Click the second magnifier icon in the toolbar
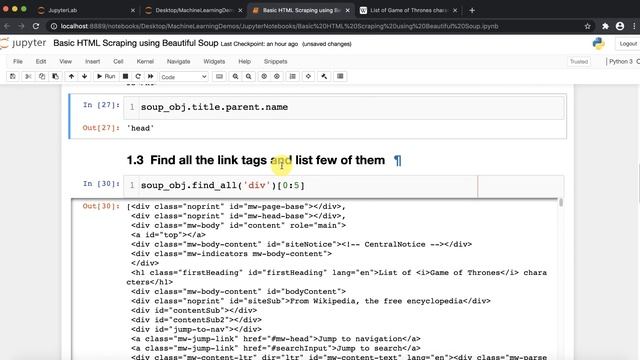The height and width of the screenshot is (360, 640). pos(249,76)
